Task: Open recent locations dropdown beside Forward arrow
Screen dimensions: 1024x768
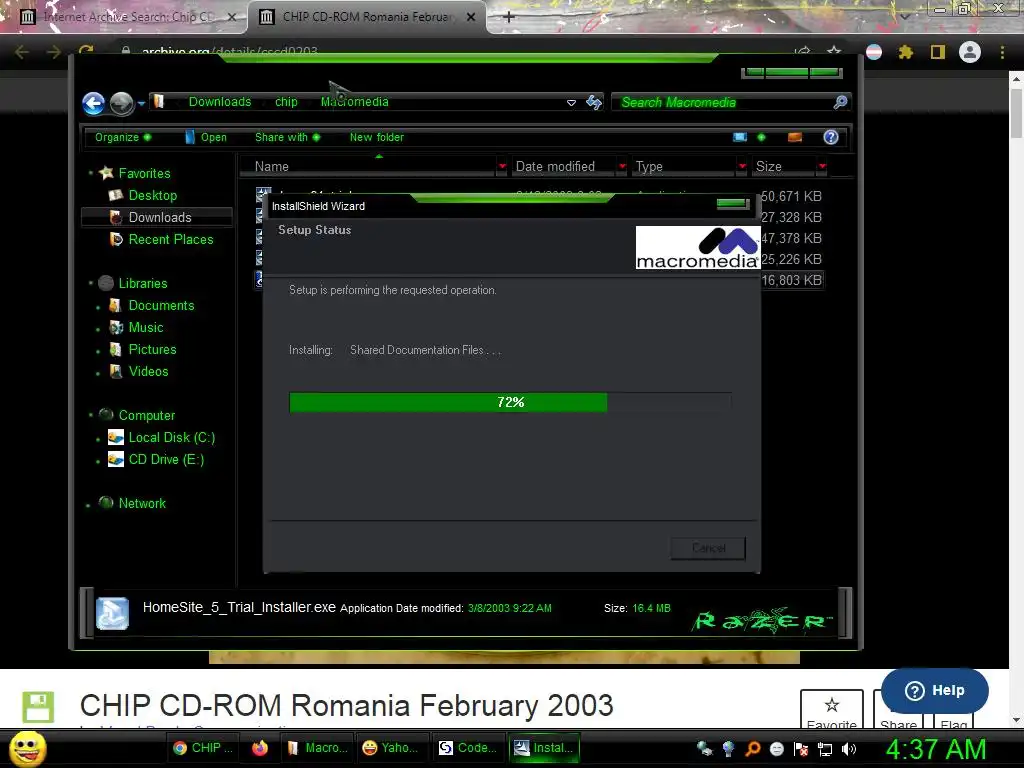Action: [141, 103]
